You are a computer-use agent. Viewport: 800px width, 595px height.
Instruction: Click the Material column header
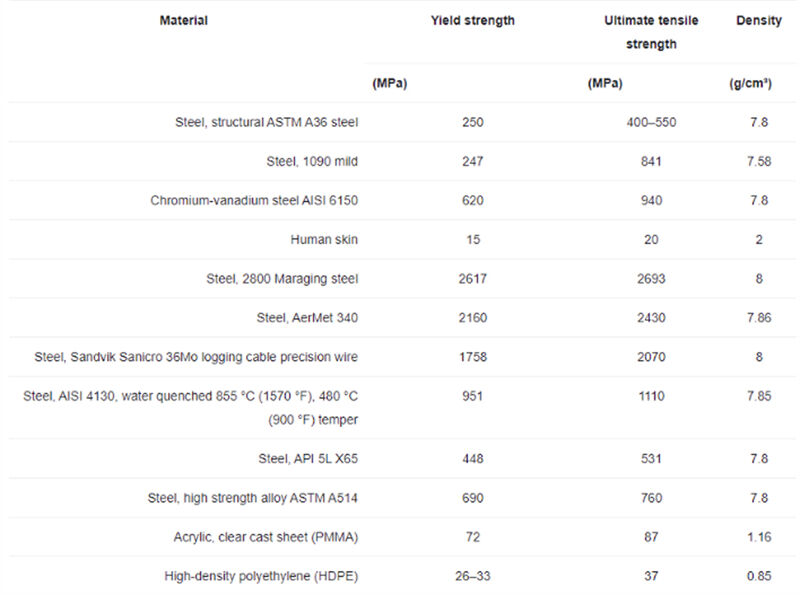click(x=184, y=20)
